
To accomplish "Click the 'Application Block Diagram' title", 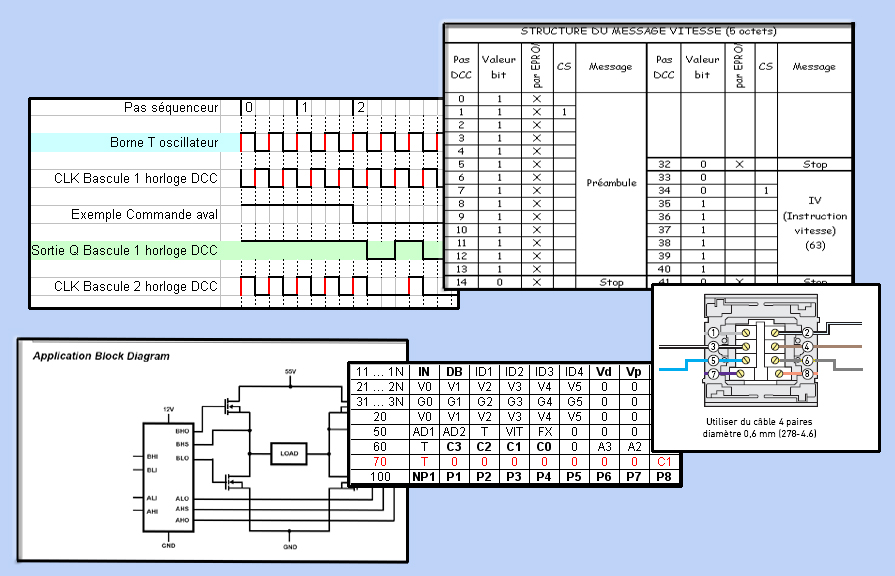I will (101, 356).
